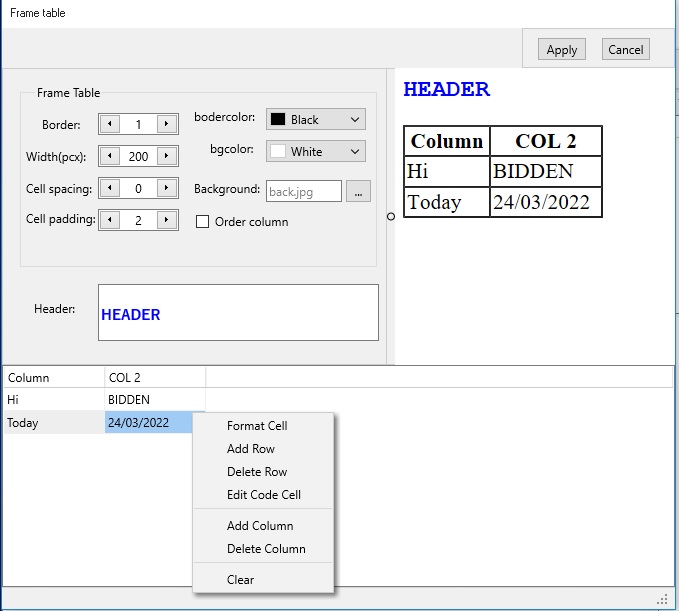Click inside the Header text box
Image resolution: width=679 pixels, height=611 pixels.
(238, 313)
